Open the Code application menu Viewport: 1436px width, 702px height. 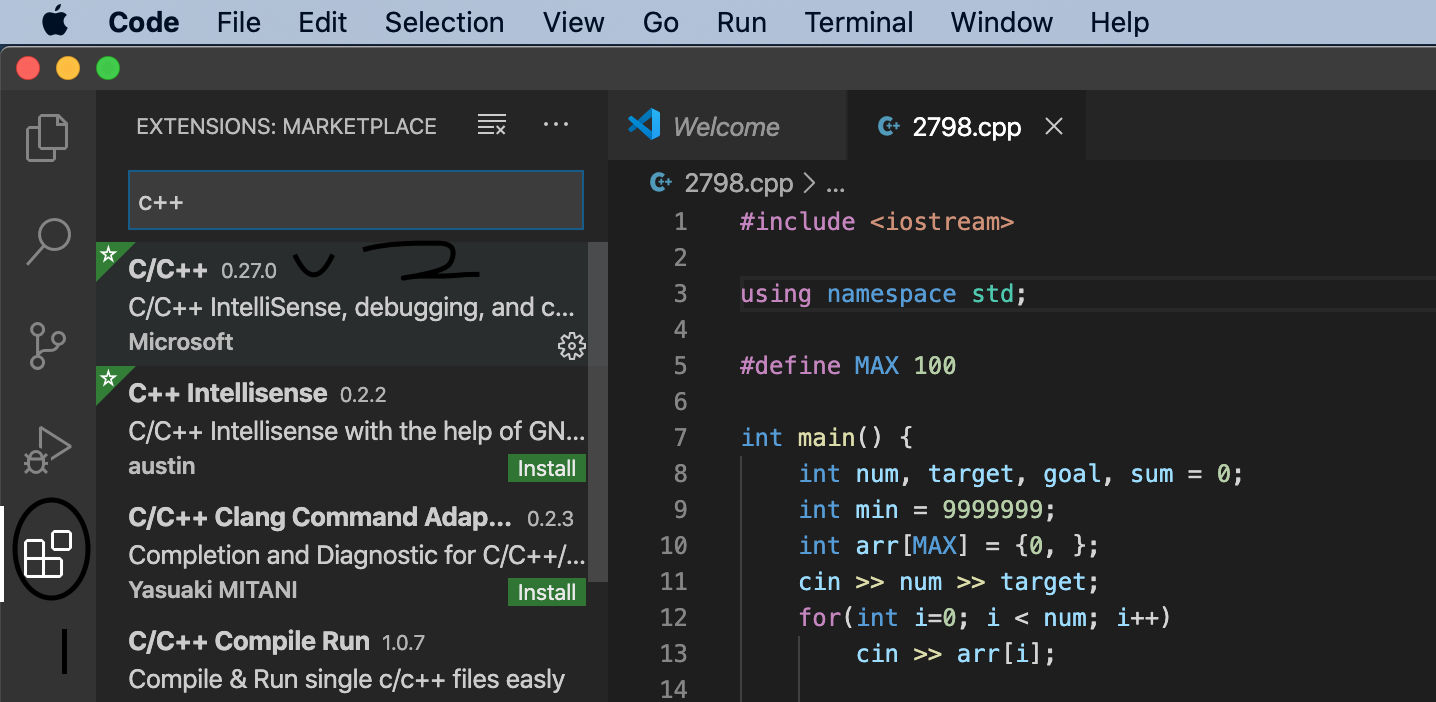144,22
